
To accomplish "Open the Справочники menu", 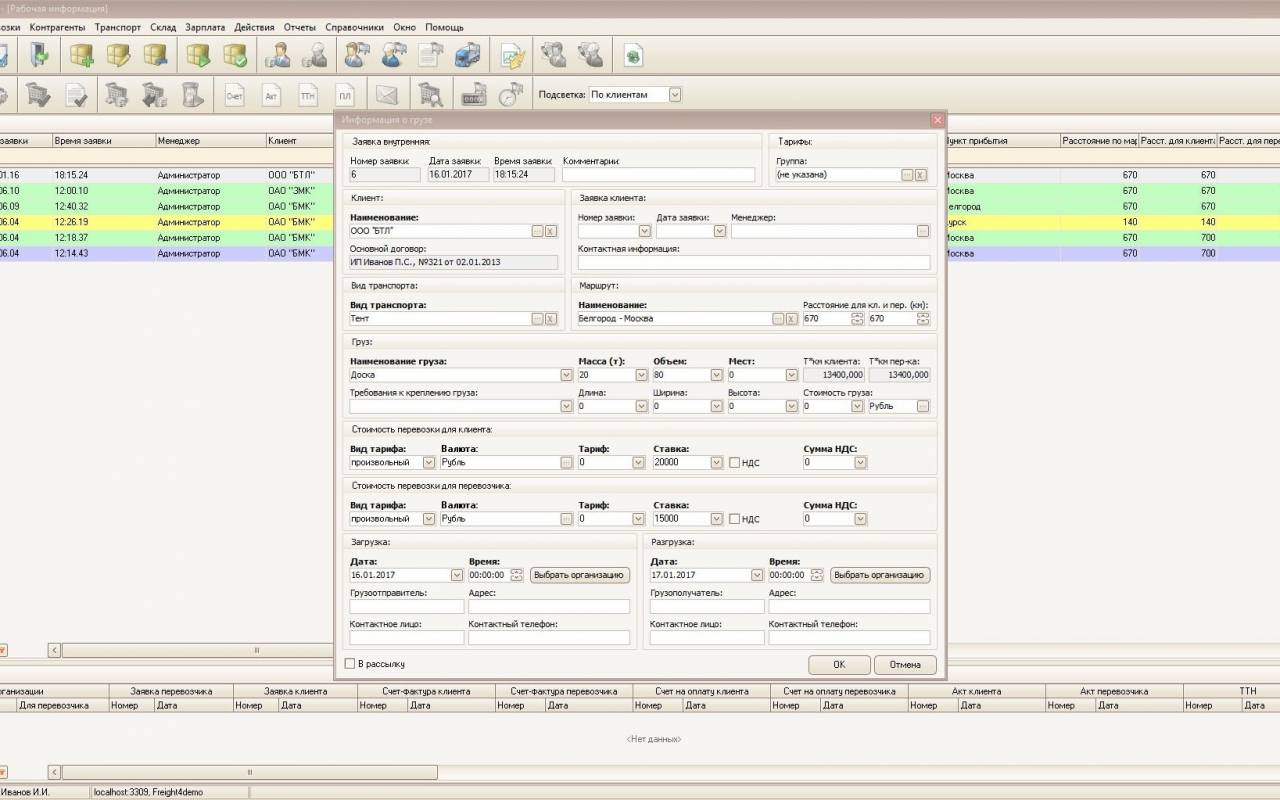I will click(x=355, y=27).
